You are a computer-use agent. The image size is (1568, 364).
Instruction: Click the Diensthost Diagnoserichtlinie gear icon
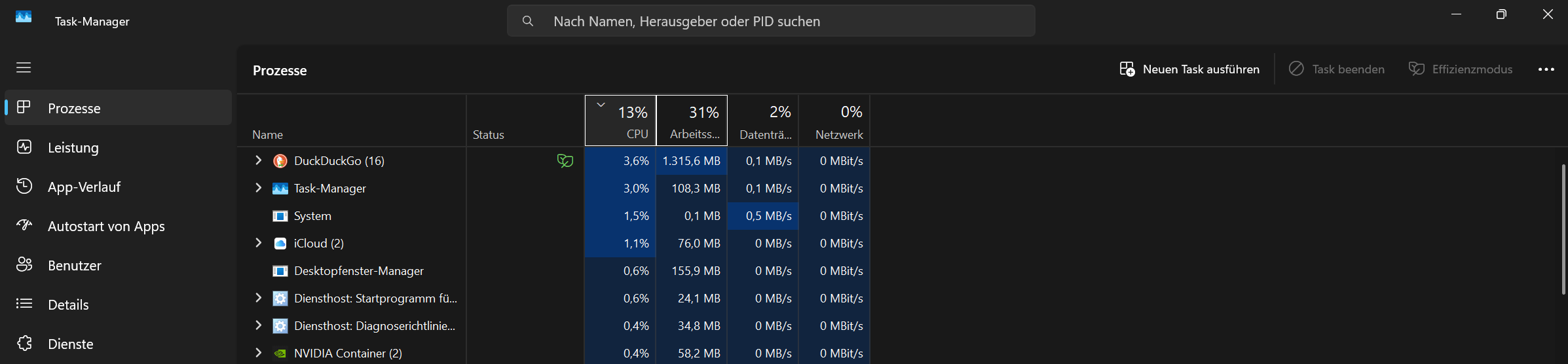[280, 326]
